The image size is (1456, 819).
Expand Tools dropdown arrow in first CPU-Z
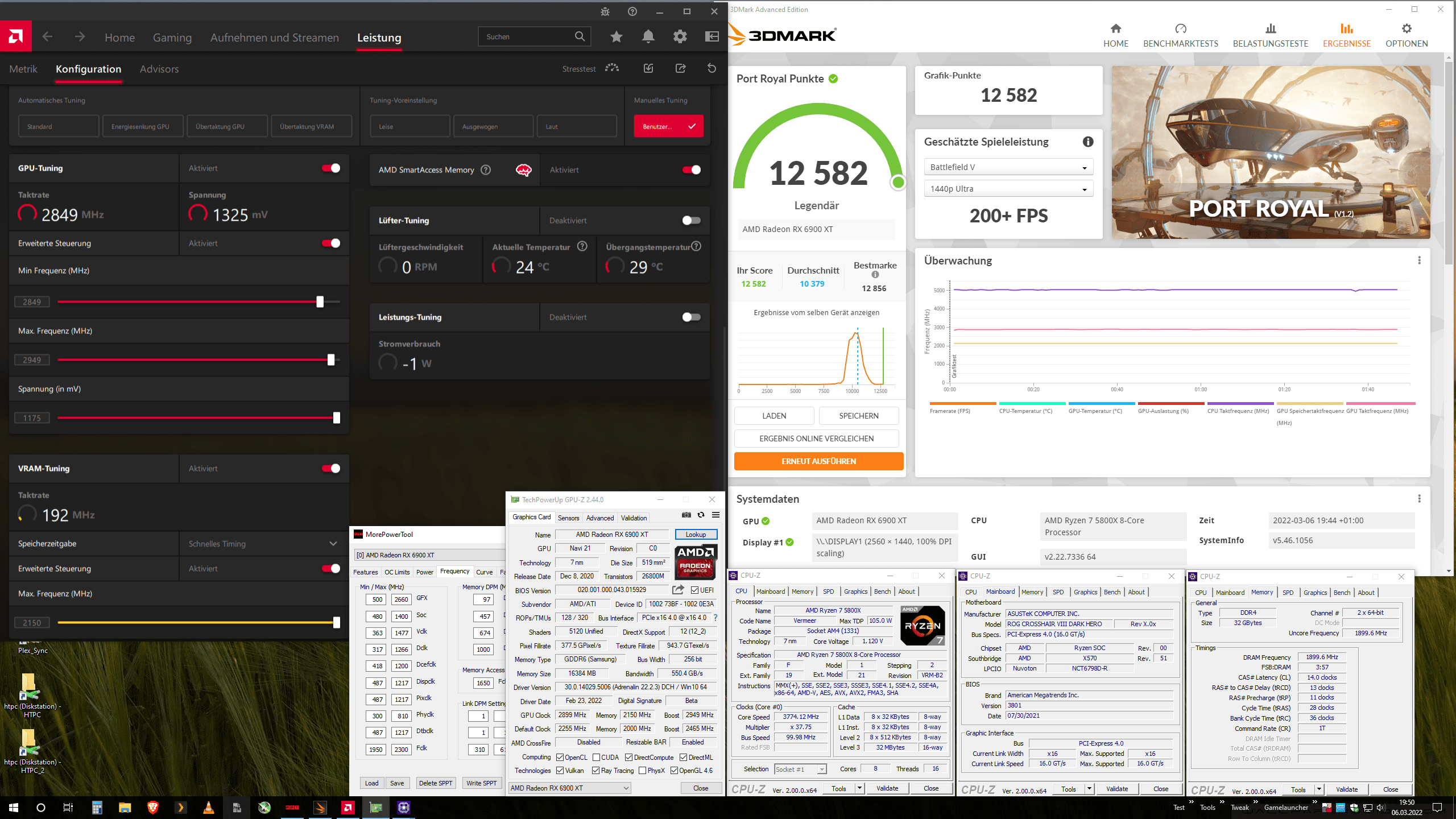click(x=859, y=788)
